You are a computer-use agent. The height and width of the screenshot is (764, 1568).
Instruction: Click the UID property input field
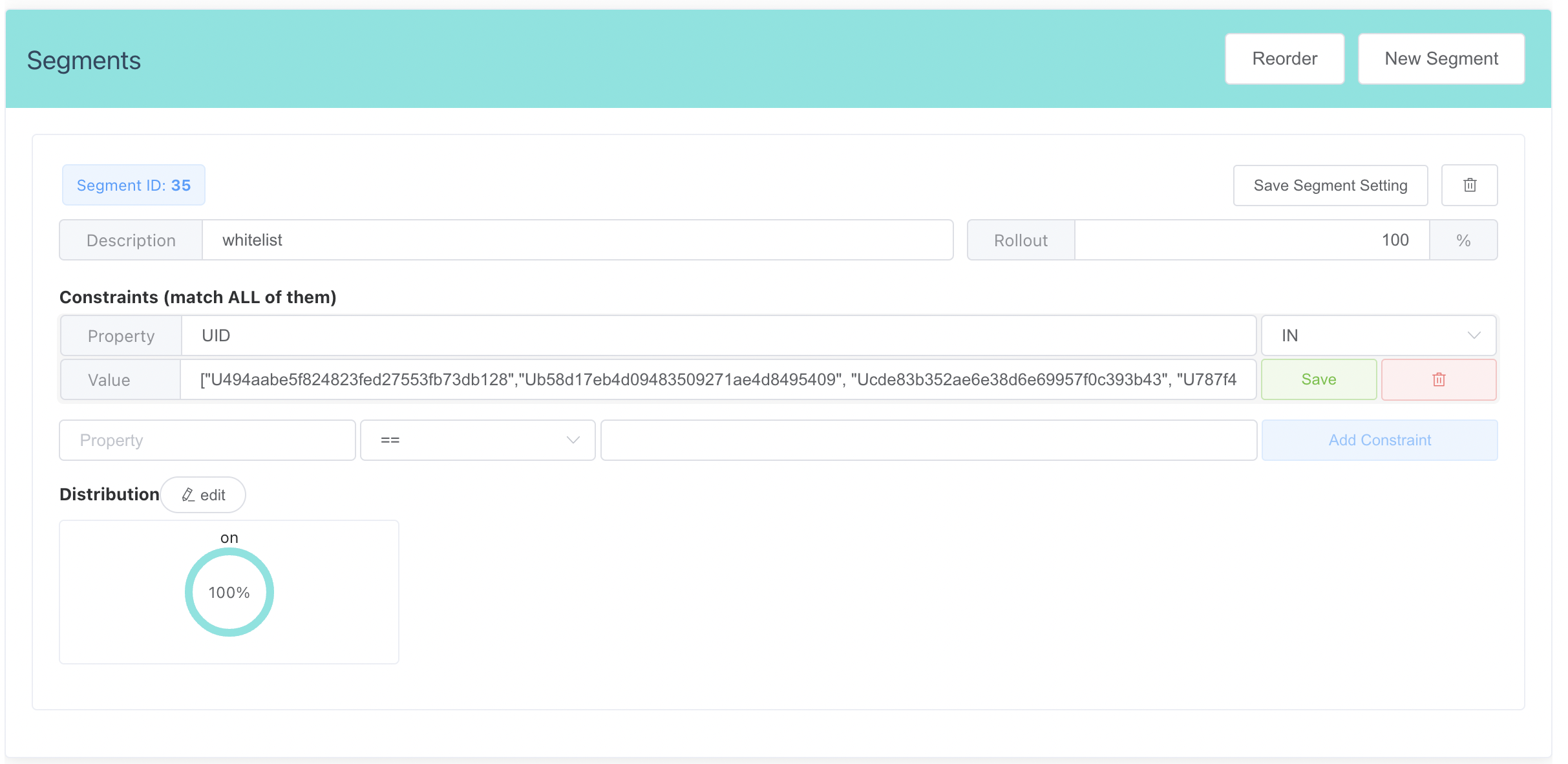tap(717, 335)
